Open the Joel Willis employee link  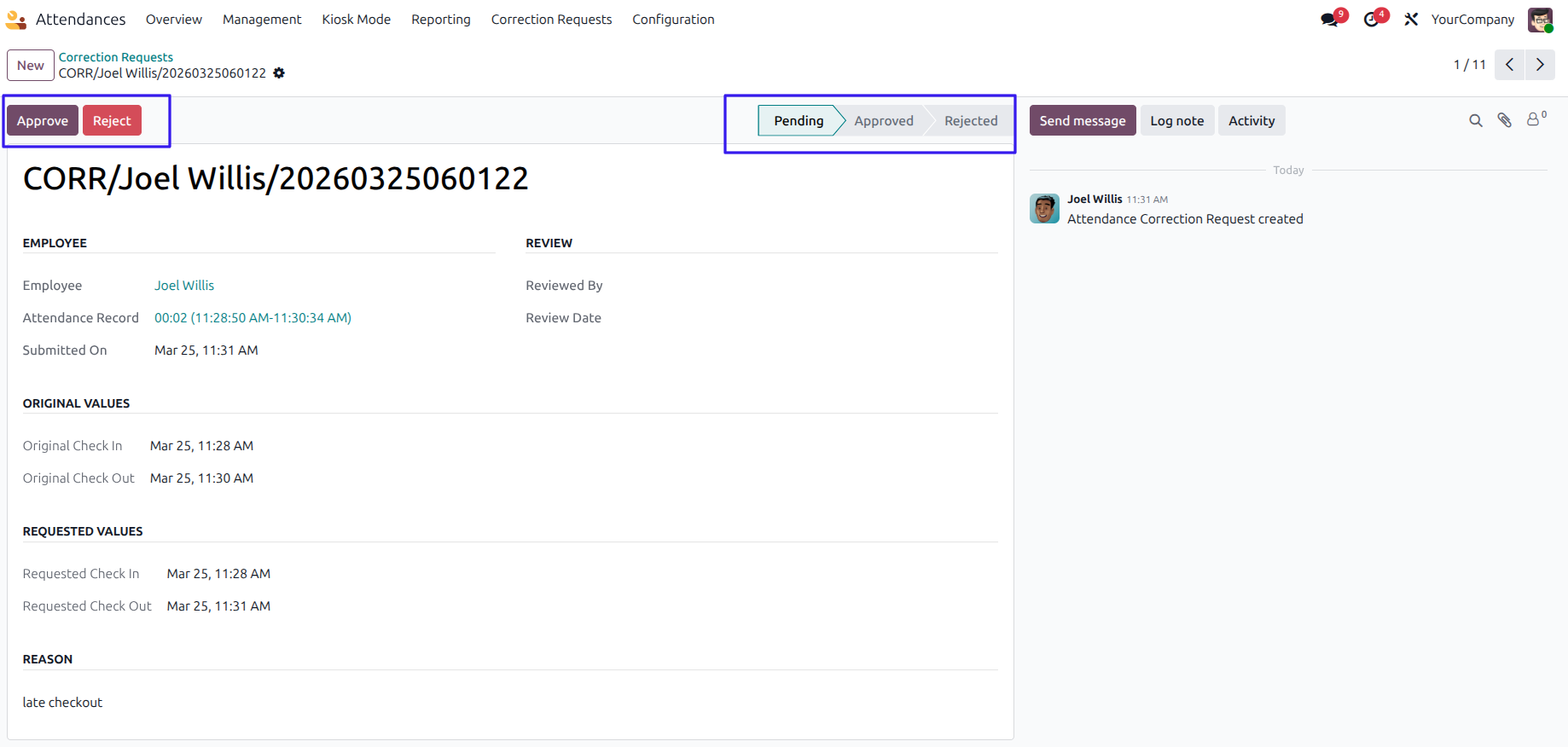184,286
